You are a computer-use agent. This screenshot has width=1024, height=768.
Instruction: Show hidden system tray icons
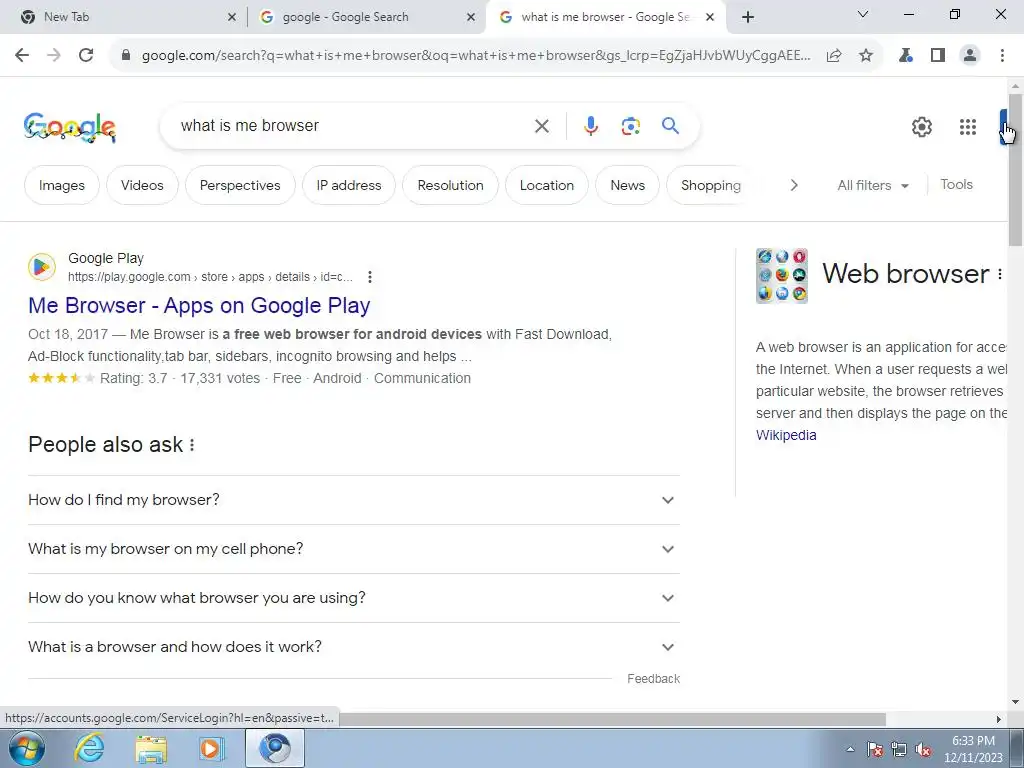pos(850,749)
